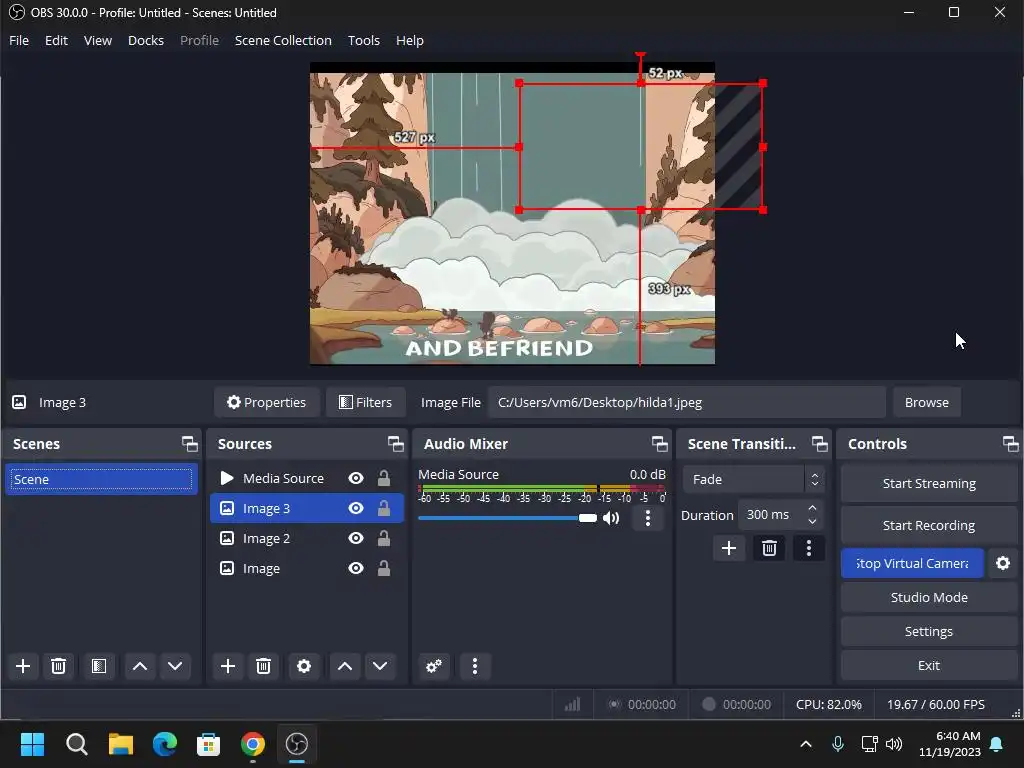Open source properties gear in Sources dock

pos(304,666)
